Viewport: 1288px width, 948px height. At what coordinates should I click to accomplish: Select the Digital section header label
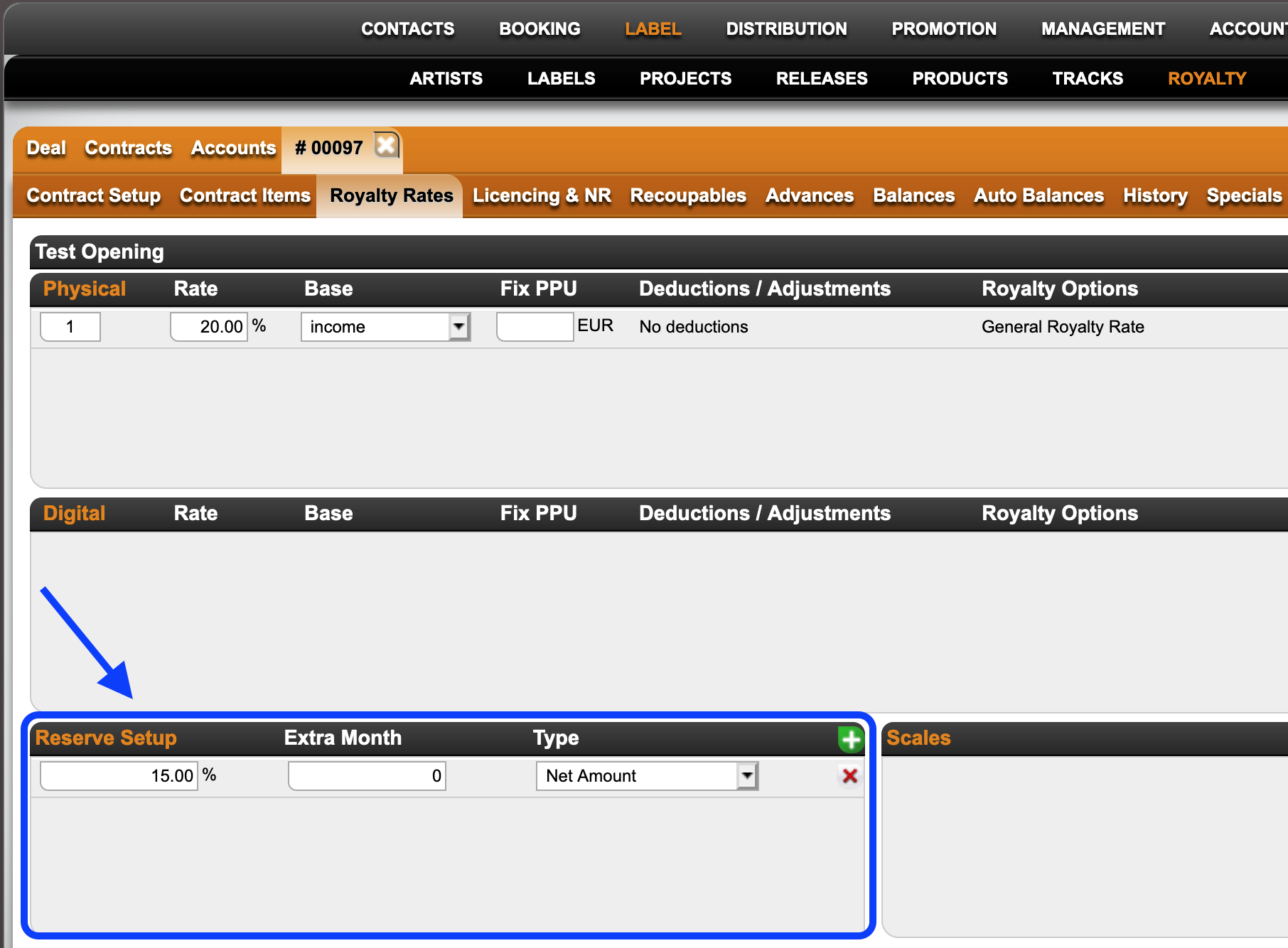[x=73, y=513]
